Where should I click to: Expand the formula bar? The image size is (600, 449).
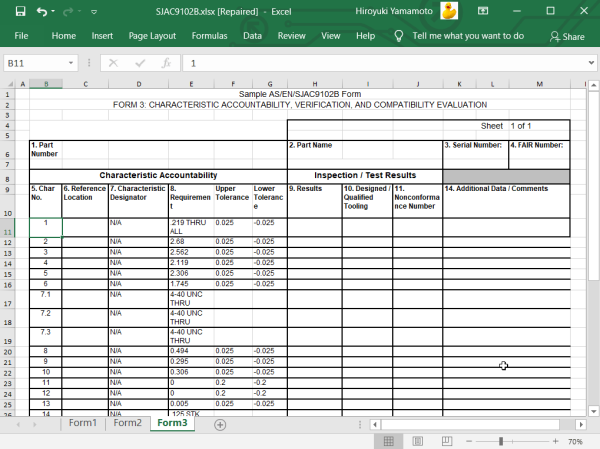[x=589, y=62]
